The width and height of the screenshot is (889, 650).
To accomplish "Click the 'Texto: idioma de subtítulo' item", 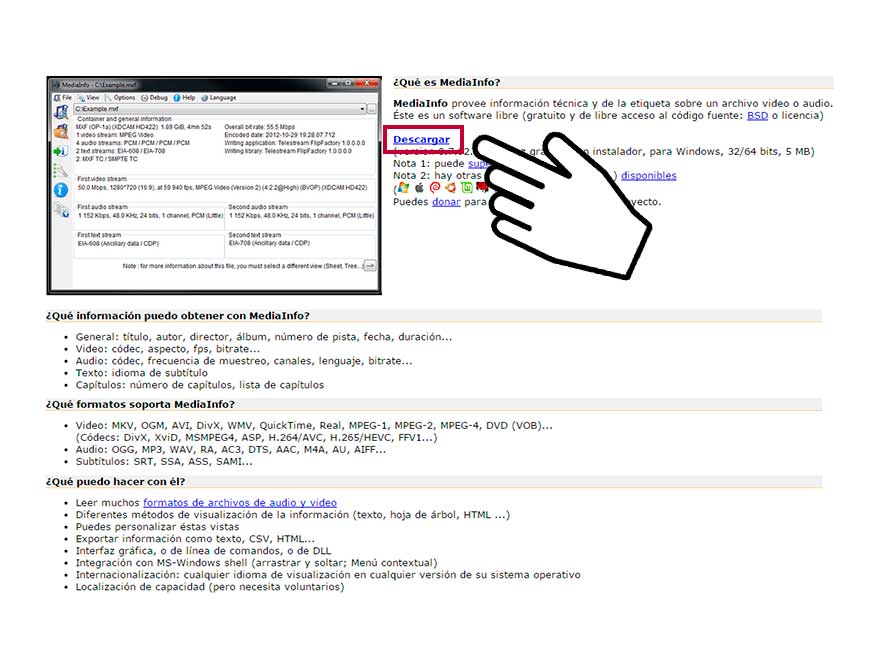I will 142,373.
